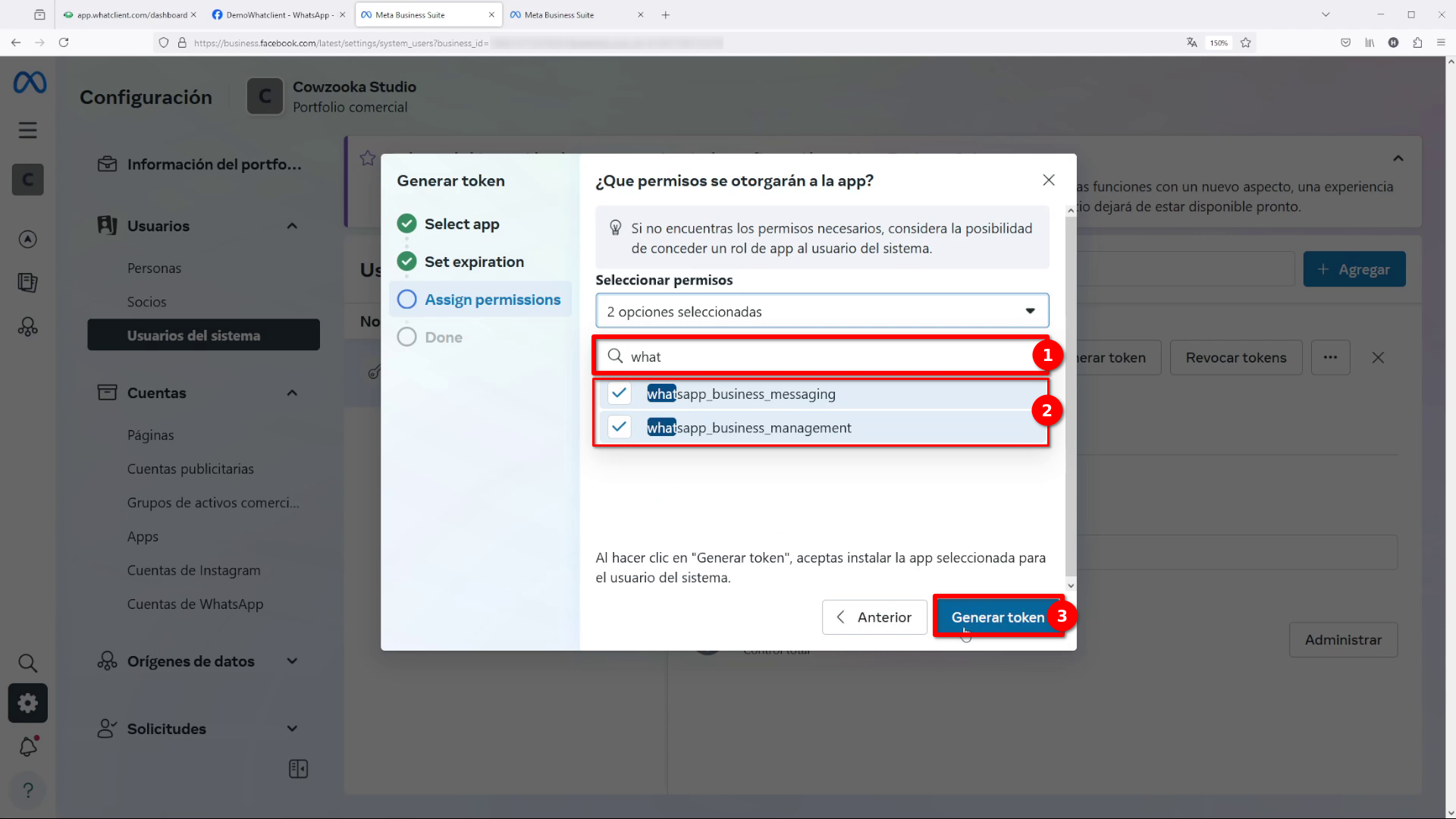Image resolution: width=1456 pixels, height=819 pixels.
Task: Click the Agregar button
Action: coord(1354,269)
